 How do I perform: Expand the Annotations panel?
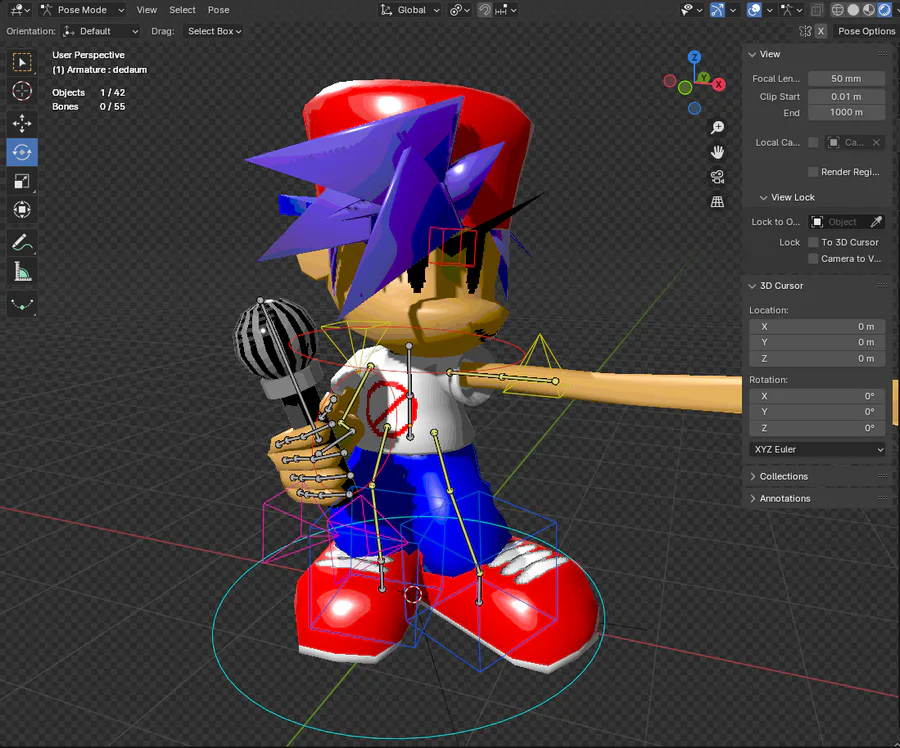(x=785, y=498)
